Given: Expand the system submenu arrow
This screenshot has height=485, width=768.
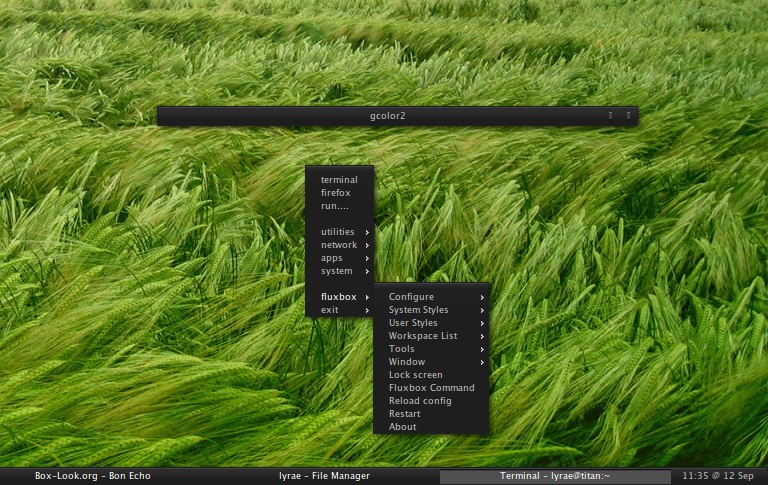Looking at the screenshot, I should click(x=367, y=271).
